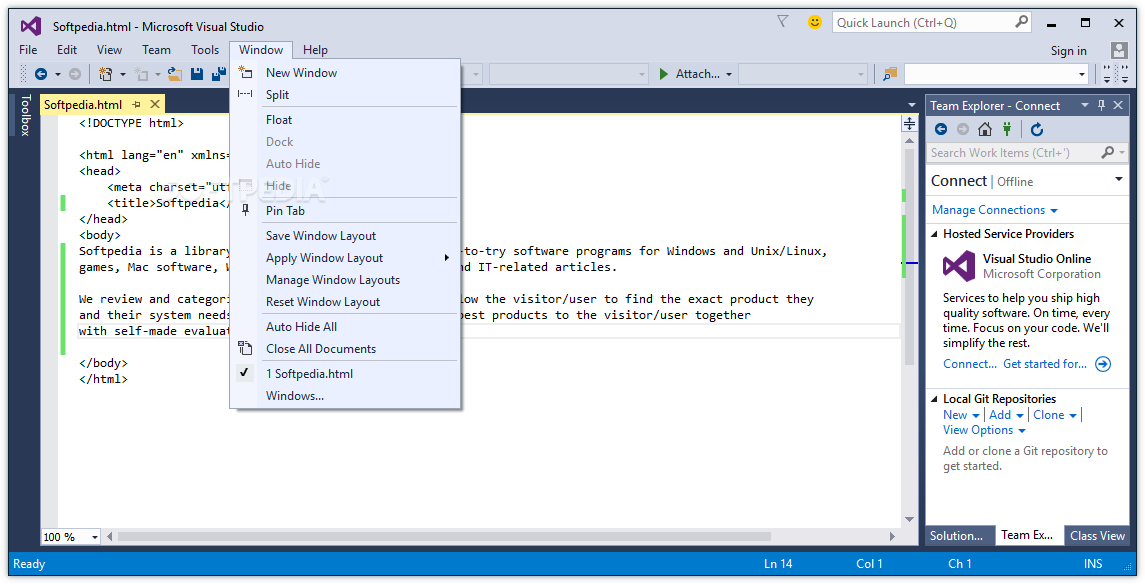1145x584 pixels.
Task: Click the Visual Studio Online logo
Action: click(959, 266)
